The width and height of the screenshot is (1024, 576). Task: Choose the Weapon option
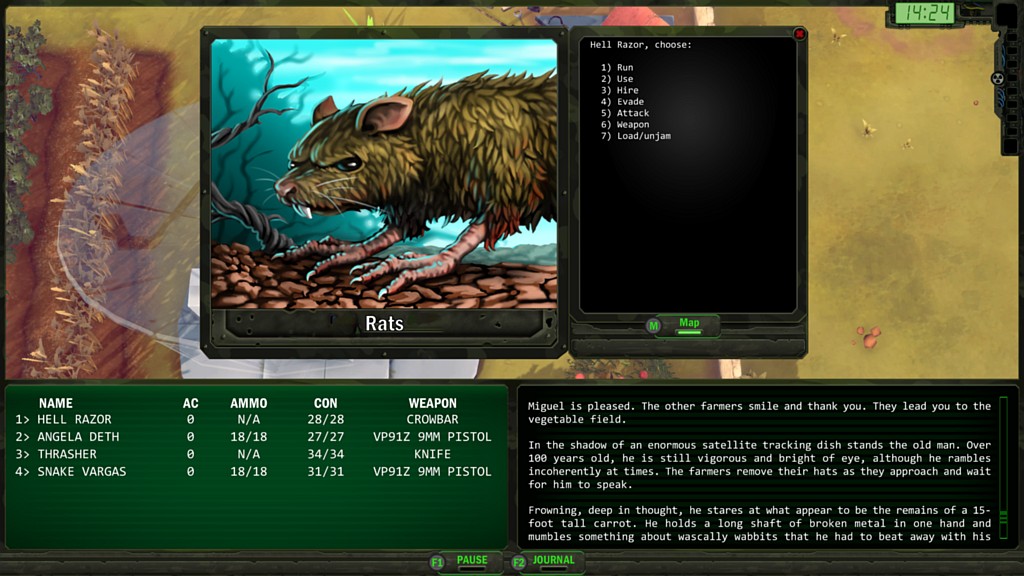632,125
